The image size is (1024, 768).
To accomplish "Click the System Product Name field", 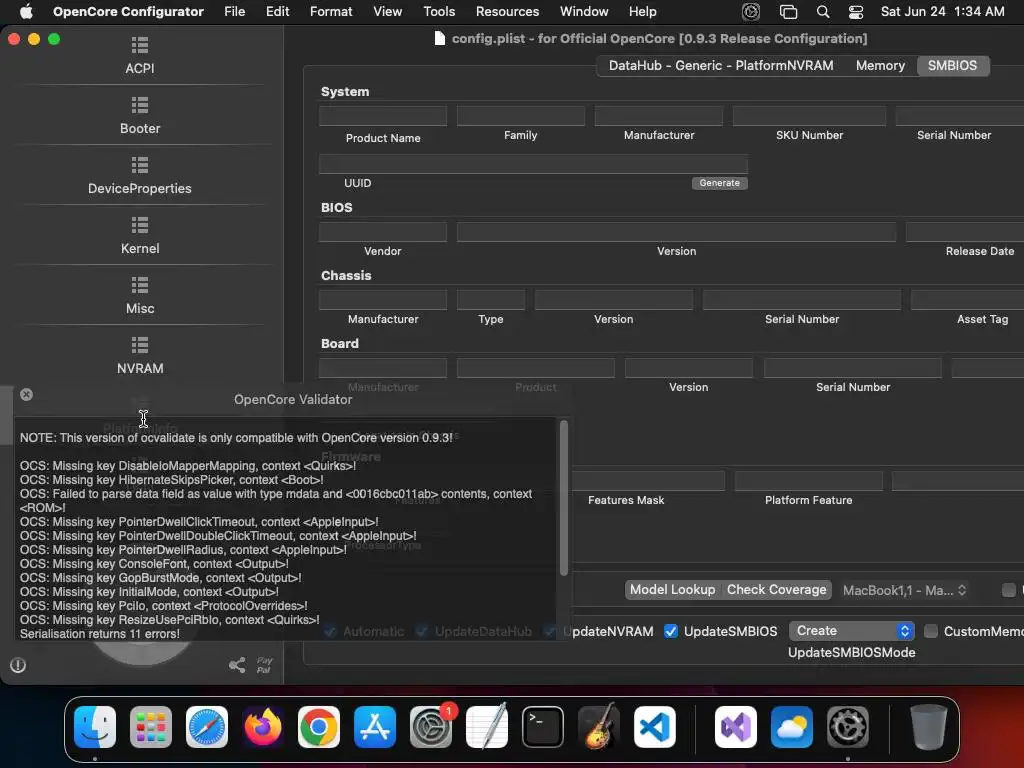I will click(383, 116).
